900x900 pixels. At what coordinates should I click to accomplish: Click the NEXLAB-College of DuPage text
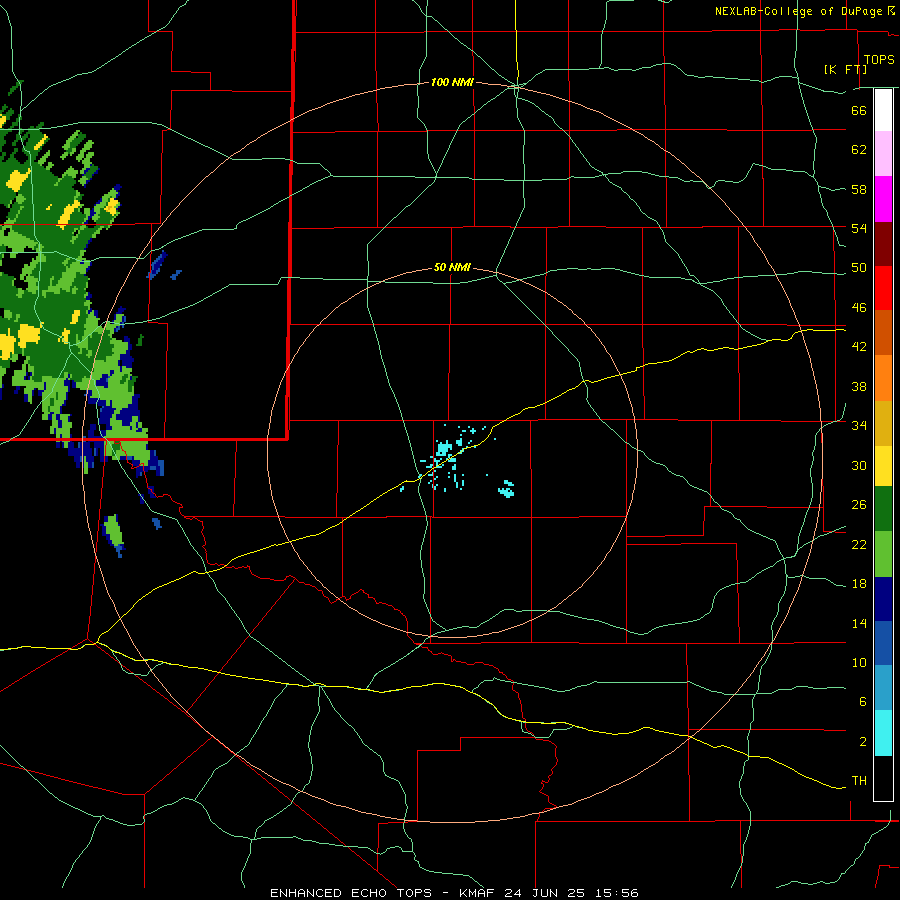pos(800,11)
